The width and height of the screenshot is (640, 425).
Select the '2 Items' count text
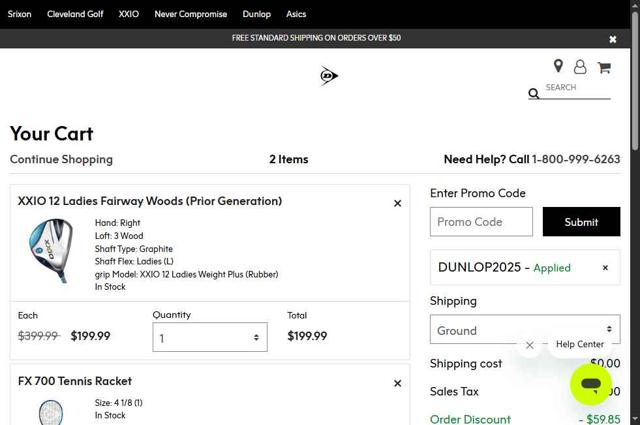click(x=289, y=159)
